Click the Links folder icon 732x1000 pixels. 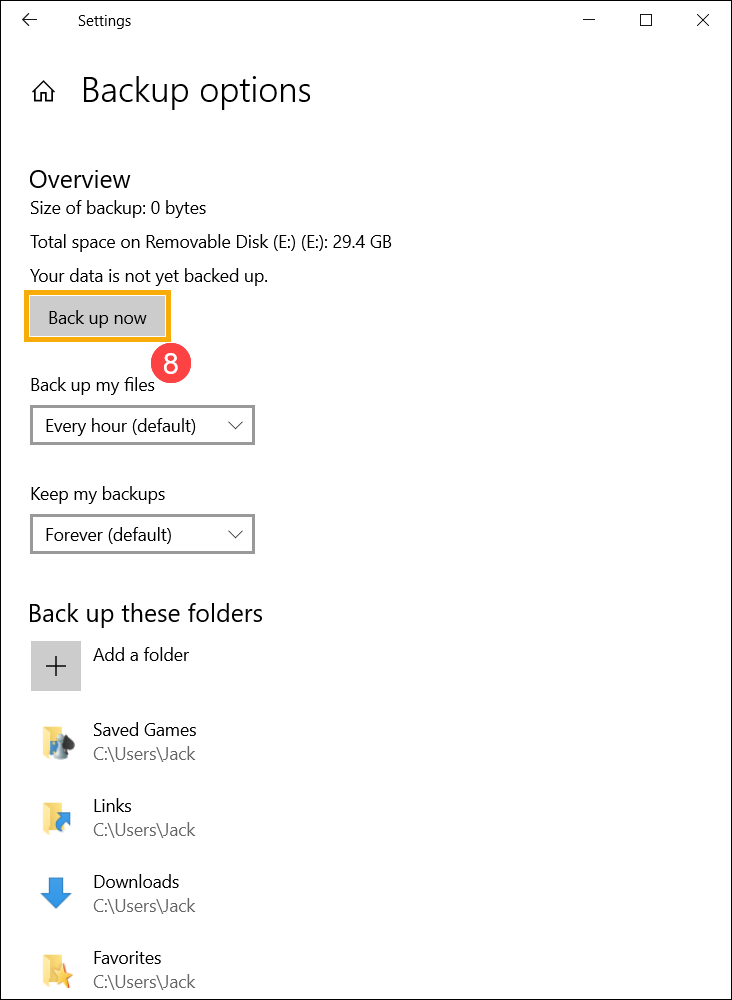[57, 816]
